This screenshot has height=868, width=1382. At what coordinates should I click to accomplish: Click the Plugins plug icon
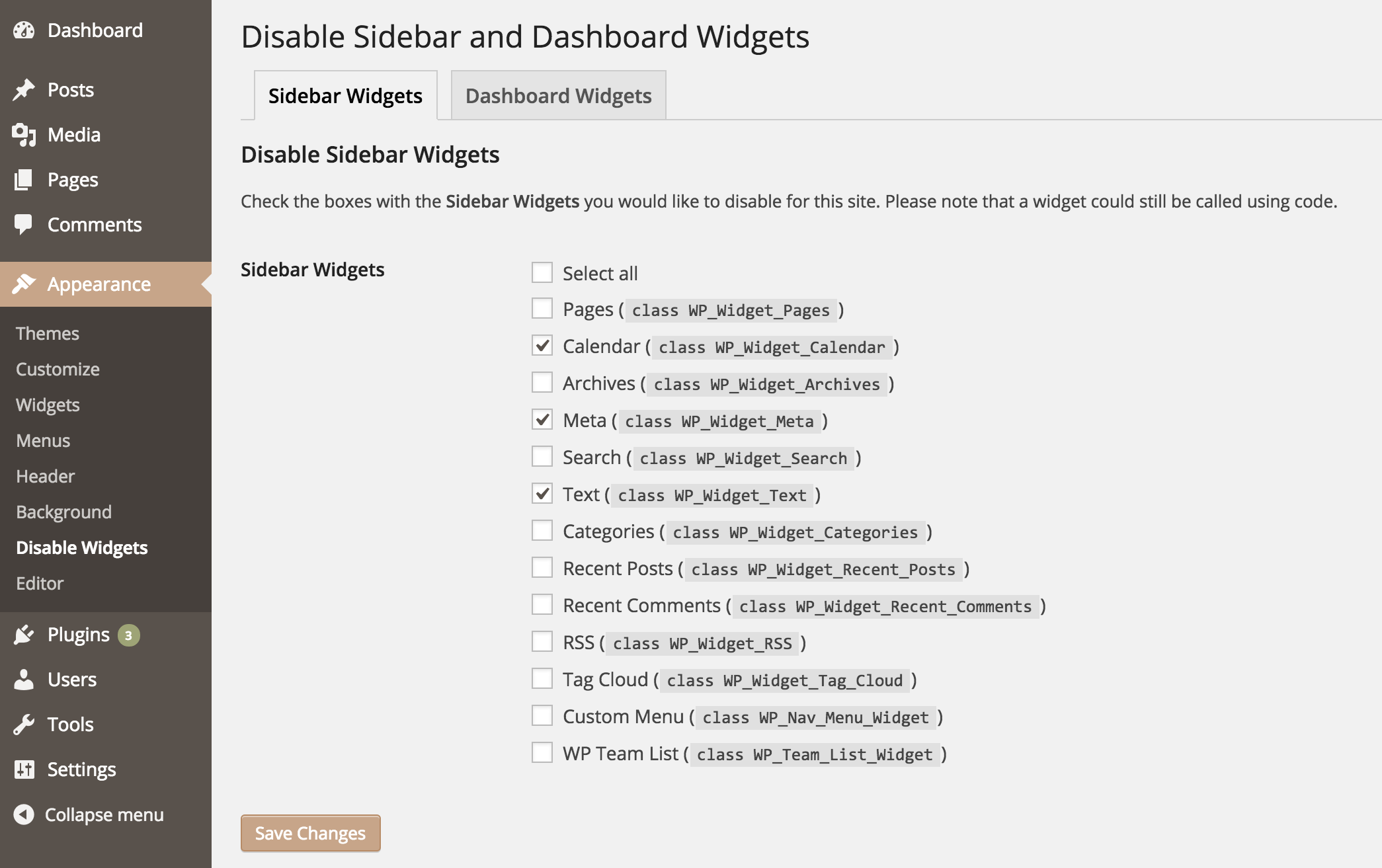tap(24, 635)
